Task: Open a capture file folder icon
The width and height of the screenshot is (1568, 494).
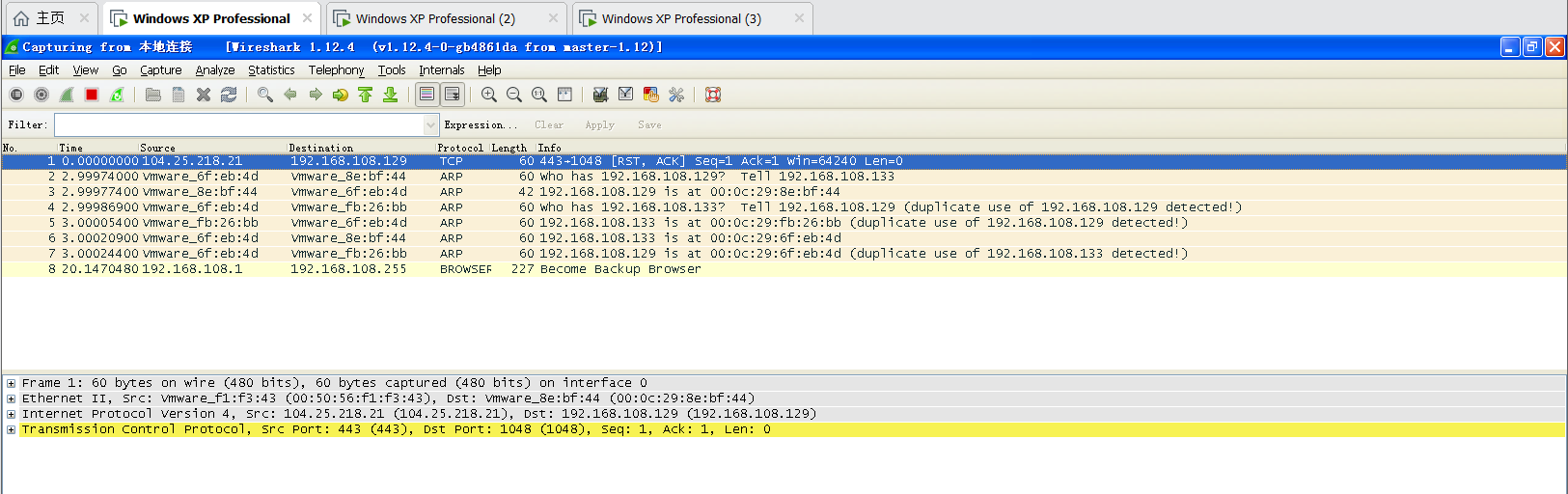Action: [153, 95]
